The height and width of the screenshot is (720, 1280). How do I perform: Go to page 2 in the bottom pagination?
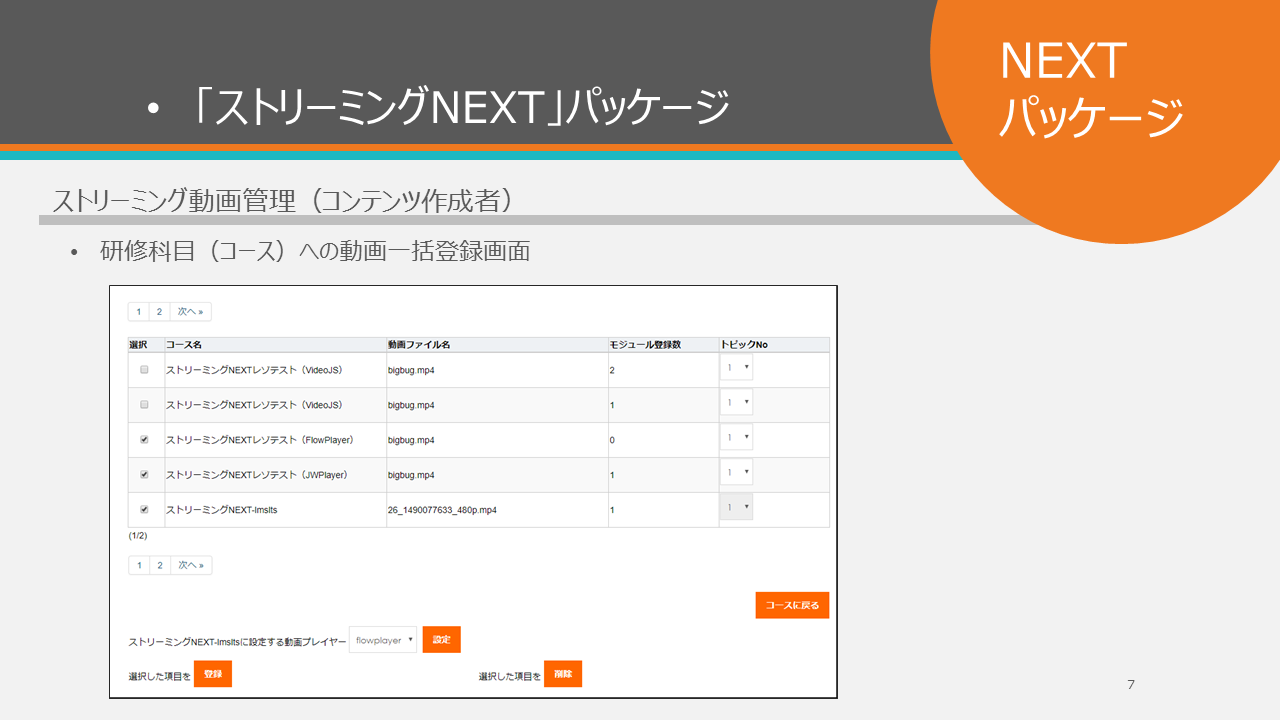coord(160,566)
